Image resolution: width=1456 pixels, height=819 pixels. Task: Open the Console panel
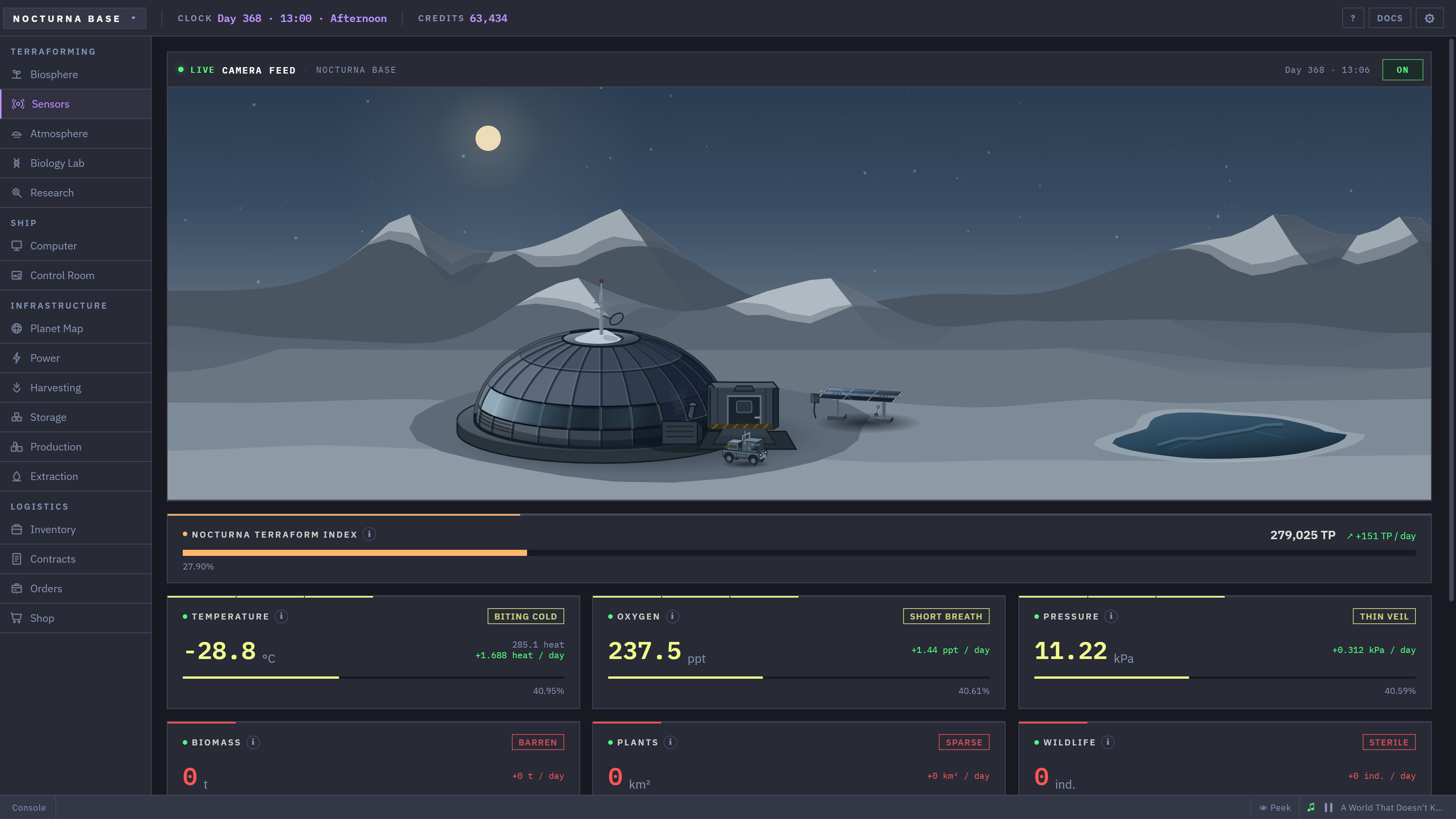pos(29,808)
